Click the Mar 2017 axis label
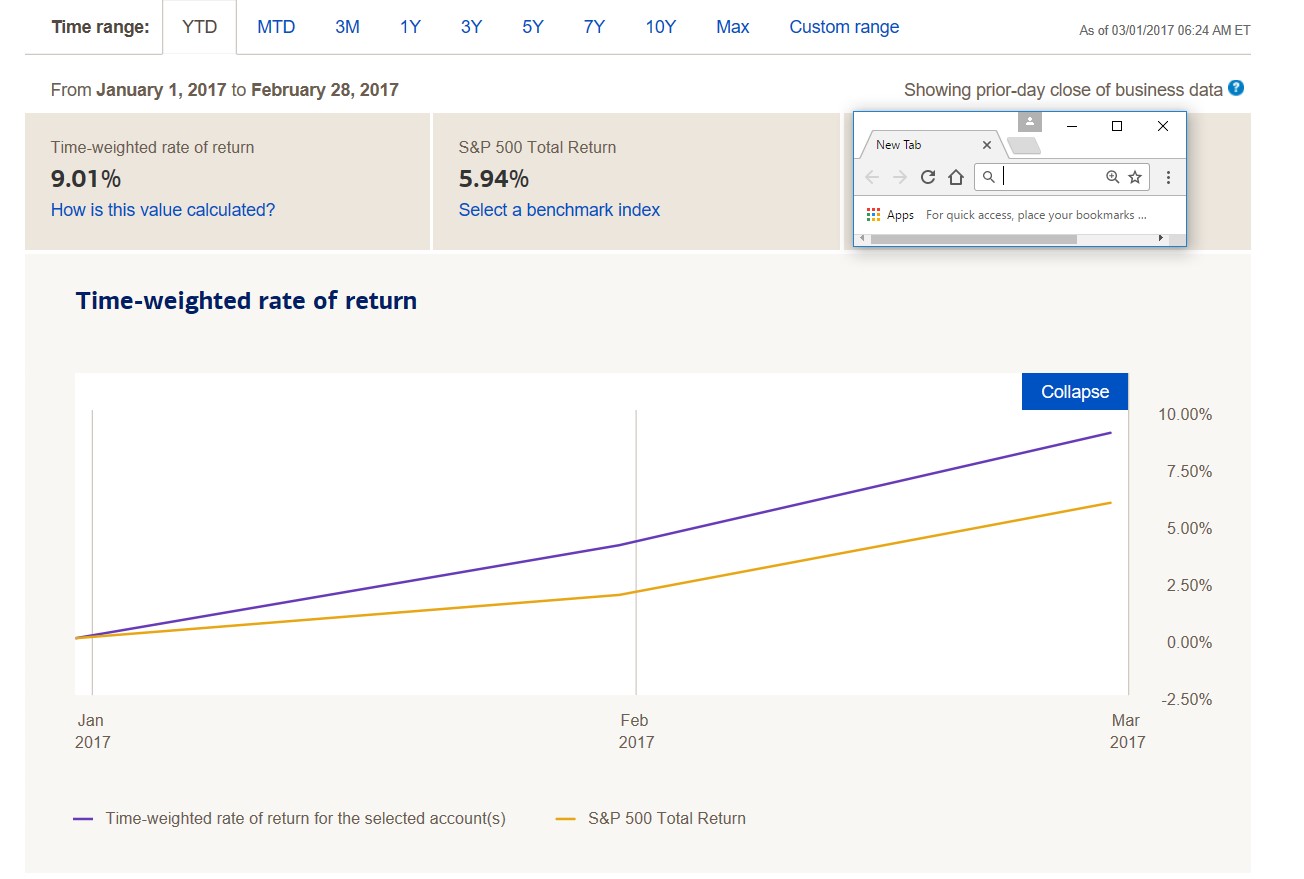 (1127, 731)
